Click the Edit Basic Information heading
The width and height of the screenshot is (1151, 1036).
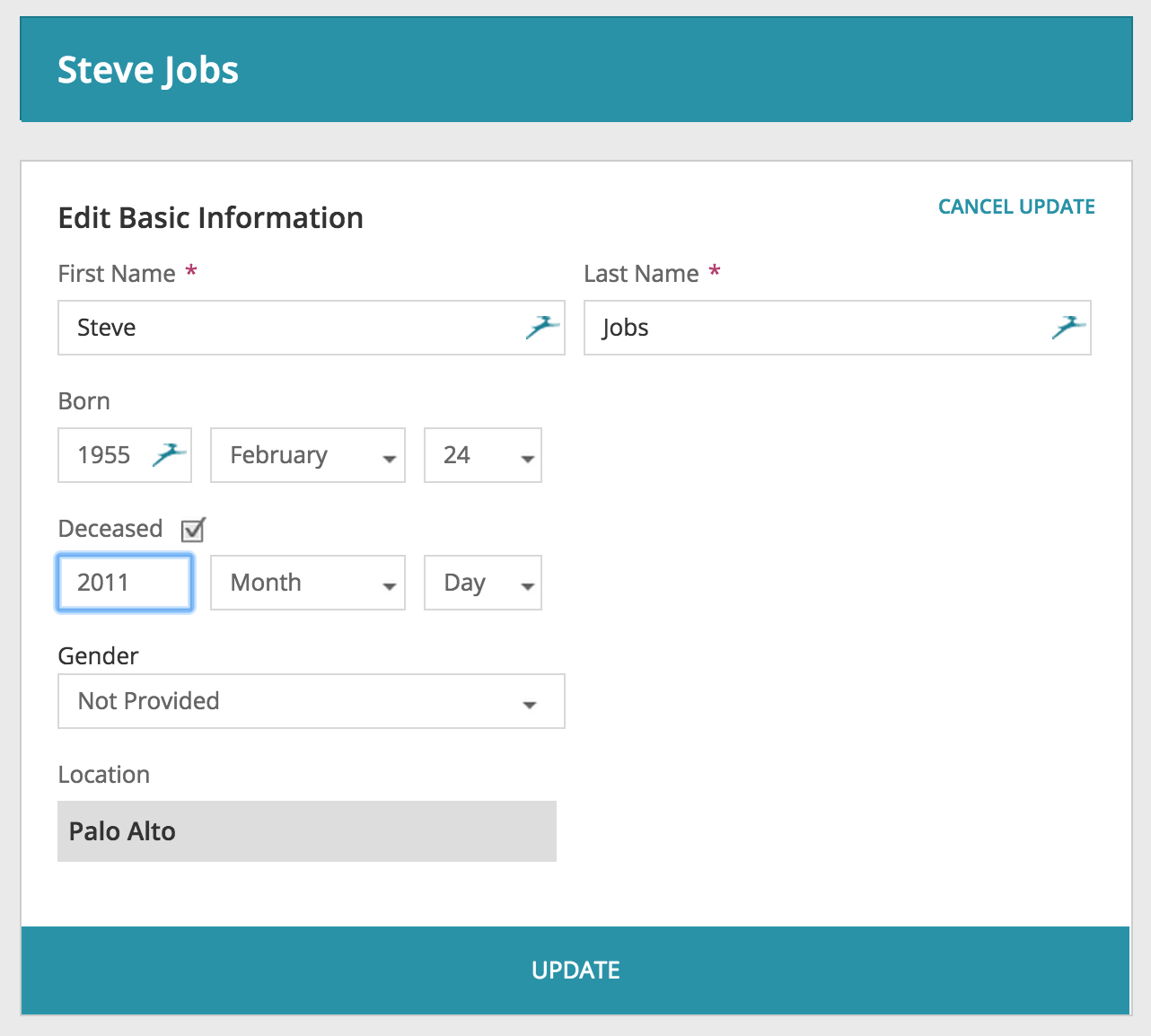pyautogui.click(x=211, y=218)
